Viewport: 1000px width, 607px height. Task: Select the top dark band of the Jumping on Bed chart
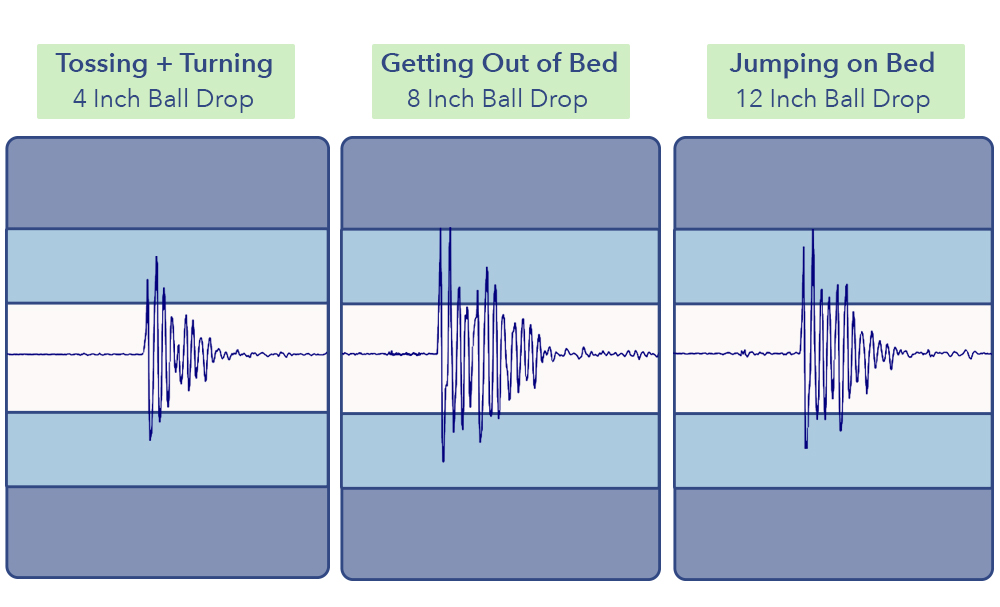[x=834, y=183]
